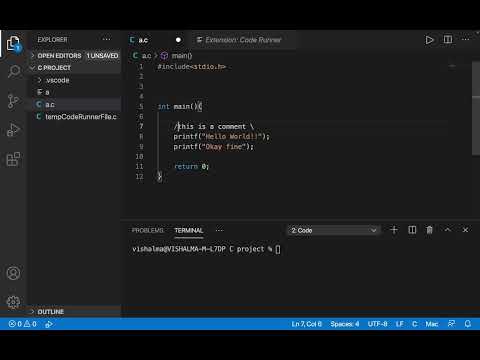This screenshot has height=360, width=480.
Task: Select the TERMINAL panel tab
Action: [189, 230]
